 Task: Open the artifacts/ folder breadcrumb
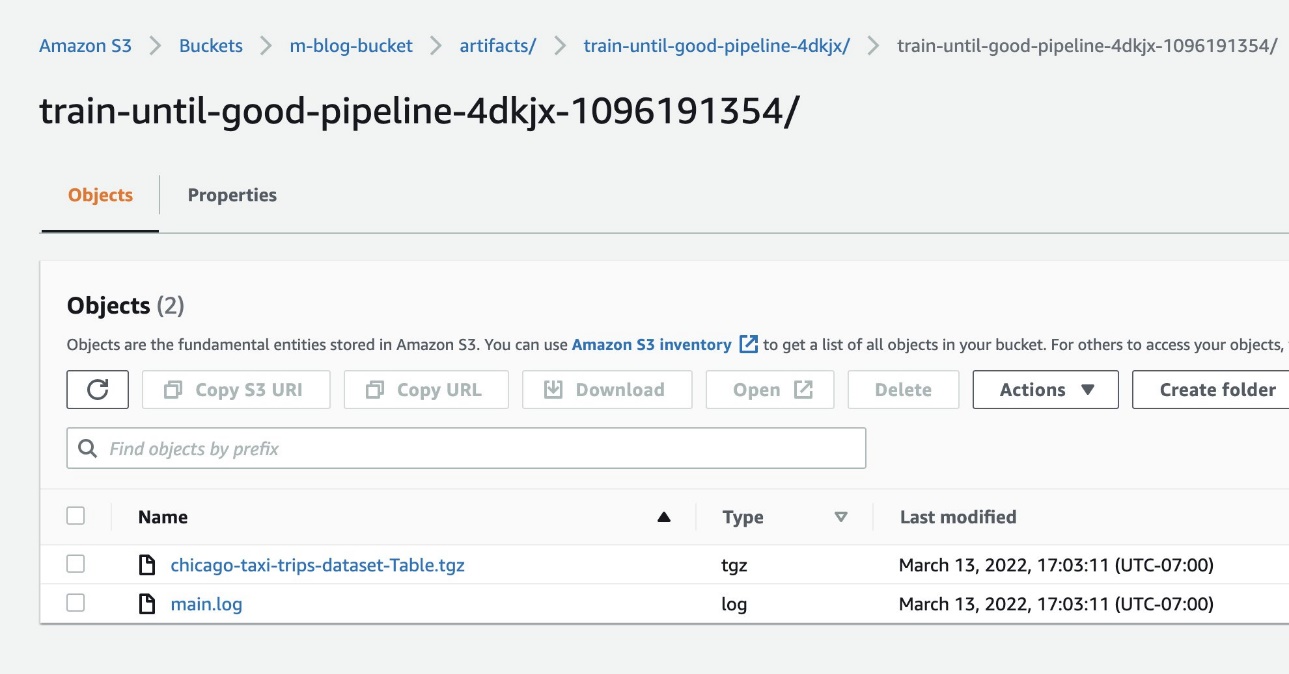click(x=498, y=46)
